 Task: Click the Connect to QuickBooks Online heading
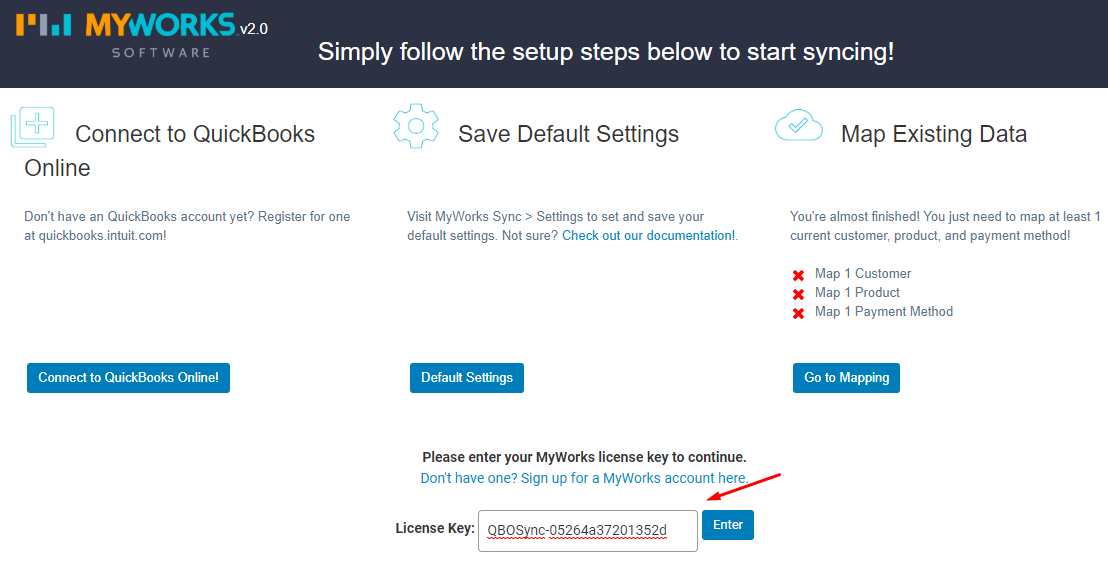[x=195, y=134]
